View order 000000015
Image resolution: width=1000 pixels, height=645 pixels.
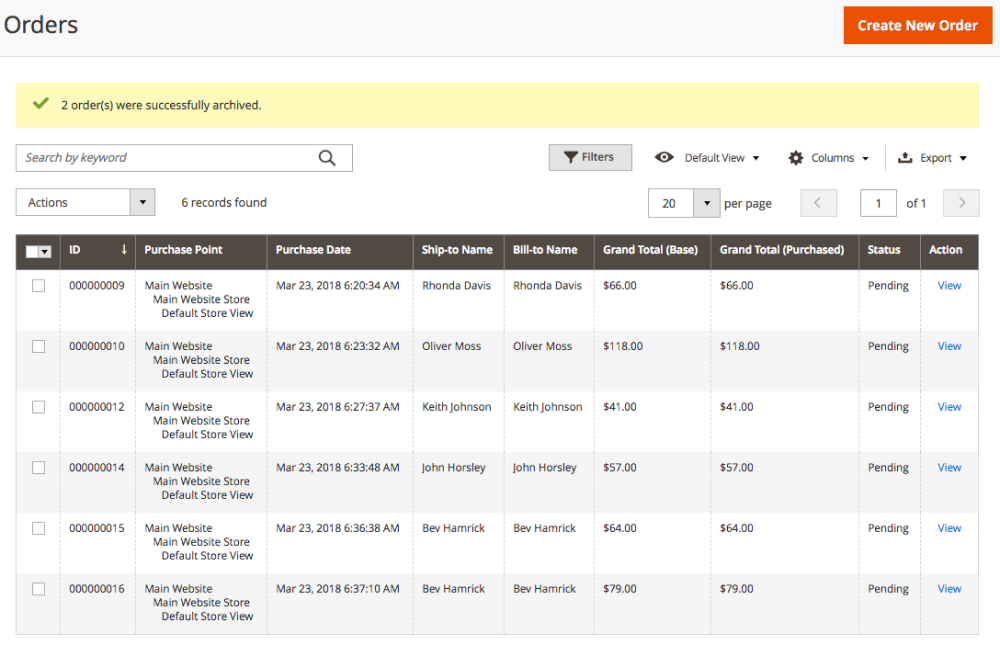[x=949, y=528]
